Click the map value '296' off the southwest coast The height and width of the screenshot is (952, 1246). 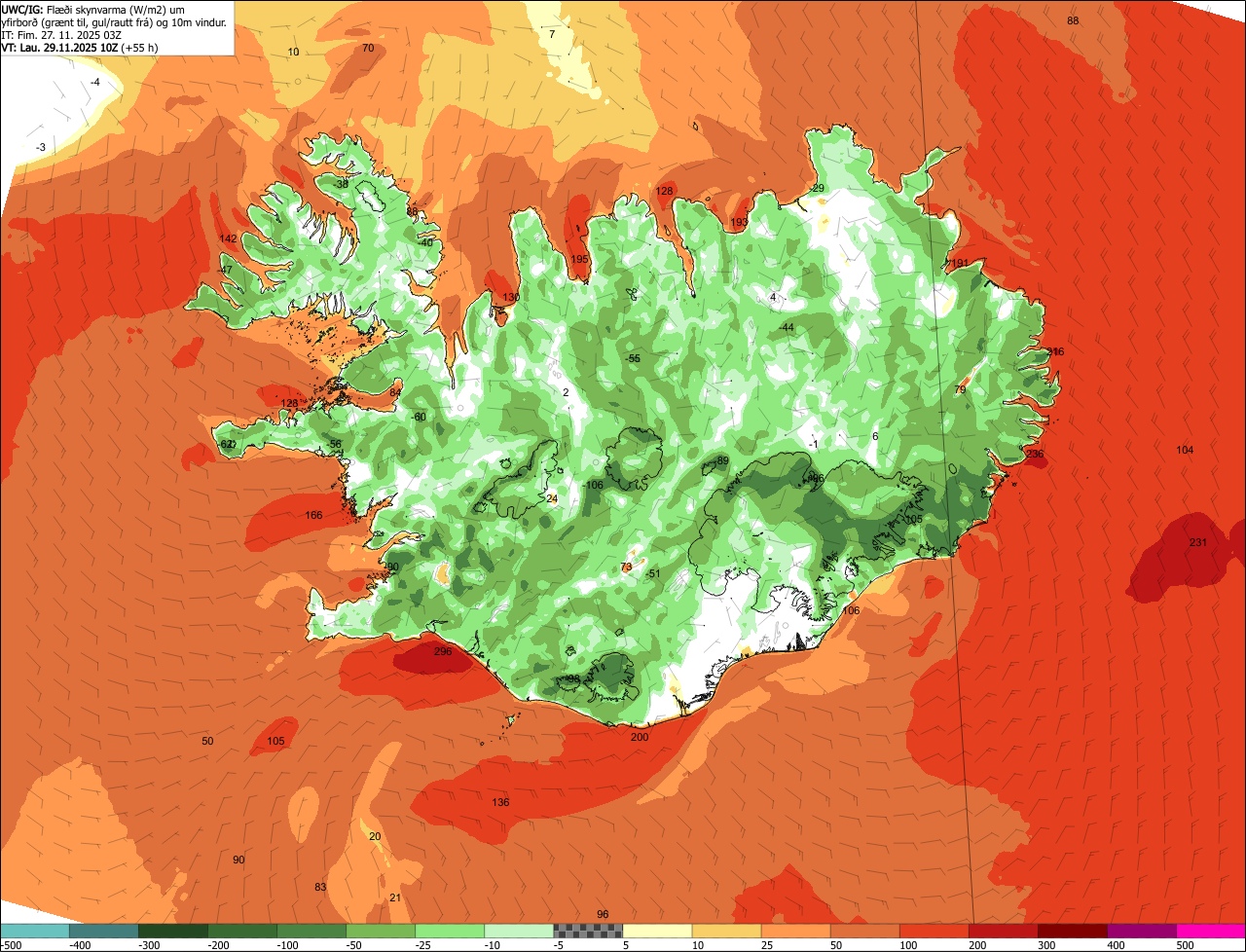click(443, 651)
